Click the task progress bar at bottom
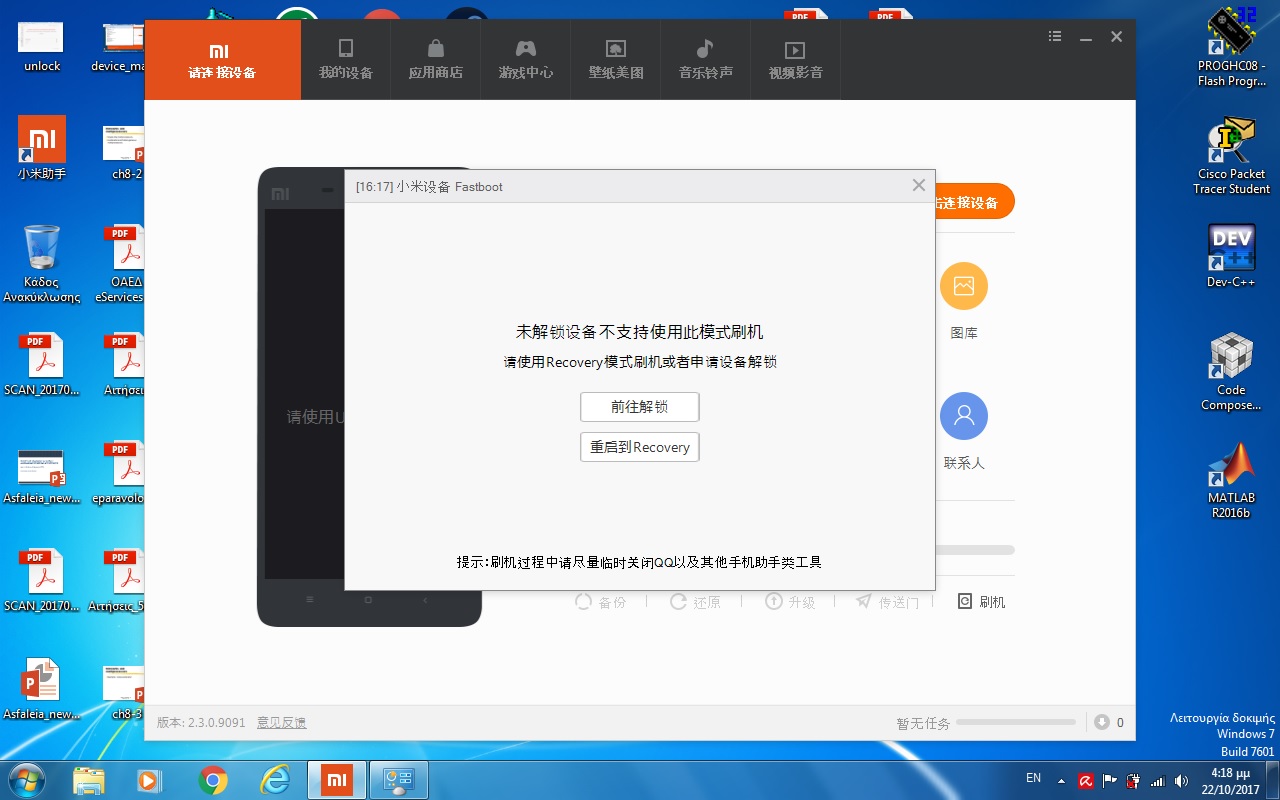The height and width of the screenshot is (800, 1280). [1015, 722]
